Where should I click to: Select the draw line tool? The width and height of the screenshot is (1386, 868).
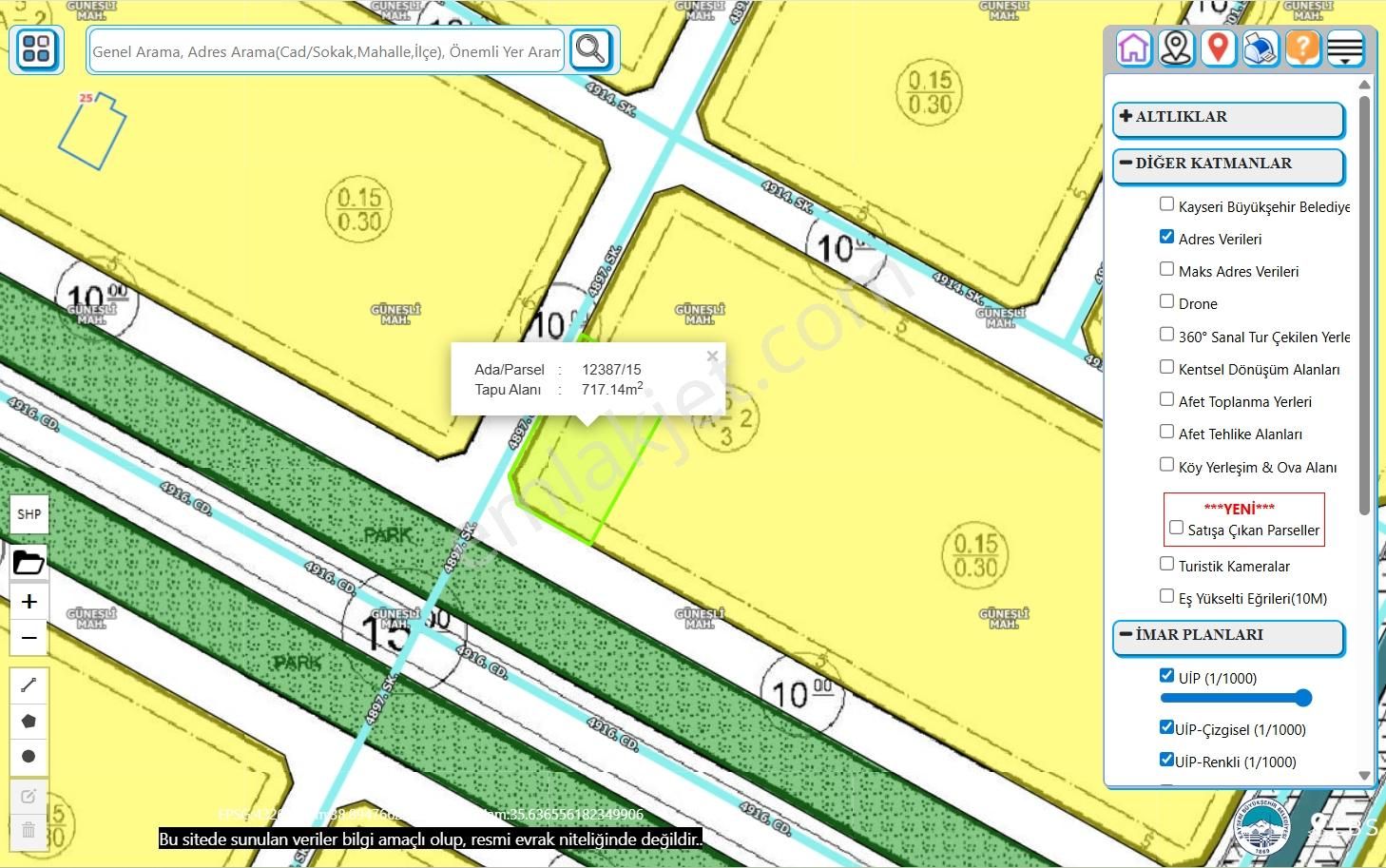pos(29,685)
